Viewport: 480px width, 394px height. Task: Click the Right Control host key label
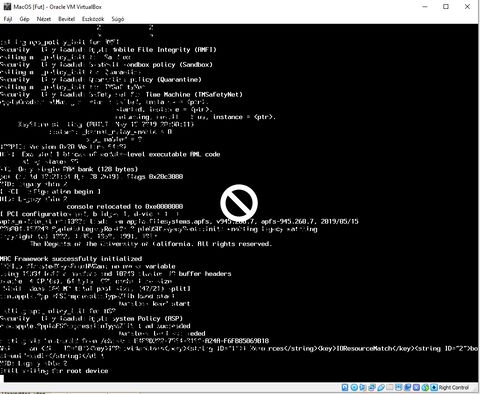pyautogui.click(x=454, y=387)
